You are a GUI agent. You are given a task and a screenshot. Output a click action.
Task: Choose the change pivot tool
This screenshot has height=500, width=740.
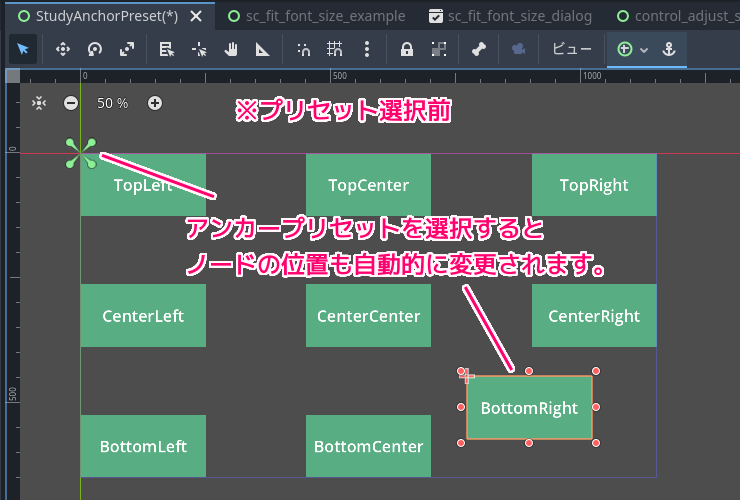tap(199, 49)
